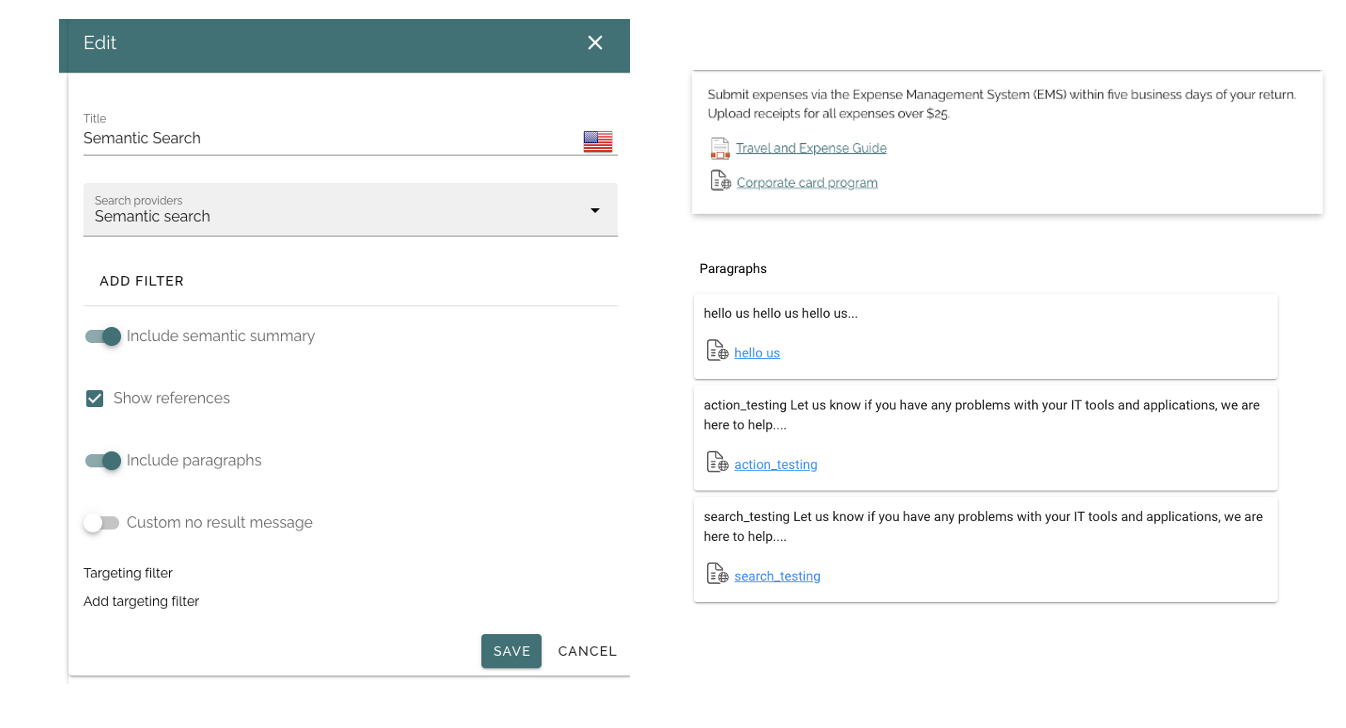Open the action_testing link
Image resolution: width=1346 pixels, height=728 pixels.
coord(776,464)
